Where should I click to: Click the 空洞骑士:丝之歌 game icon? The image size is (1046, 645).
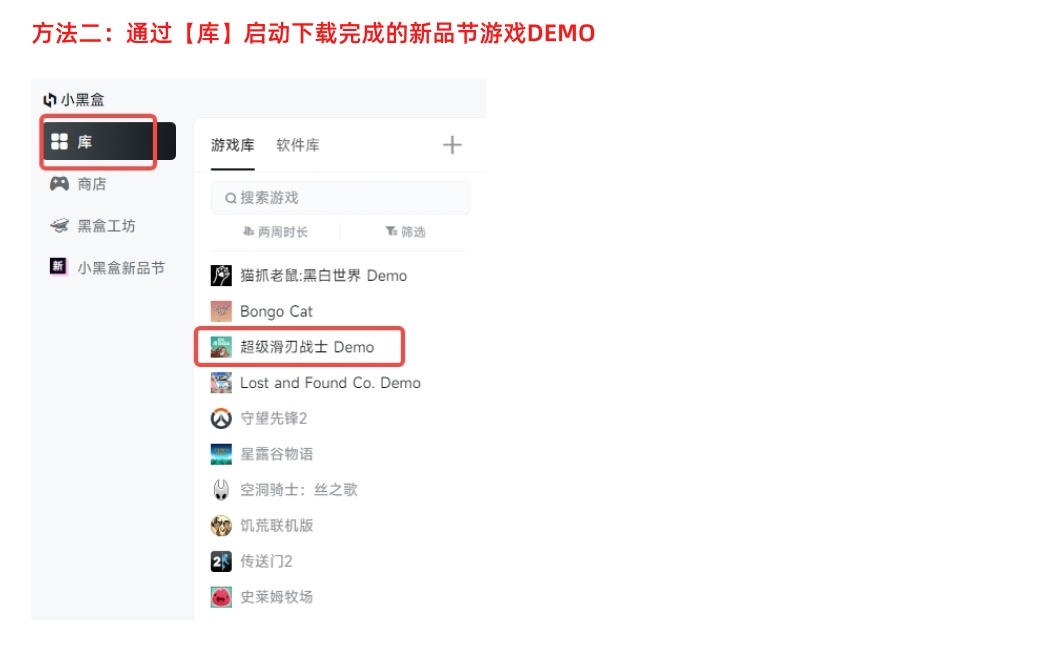221,490
